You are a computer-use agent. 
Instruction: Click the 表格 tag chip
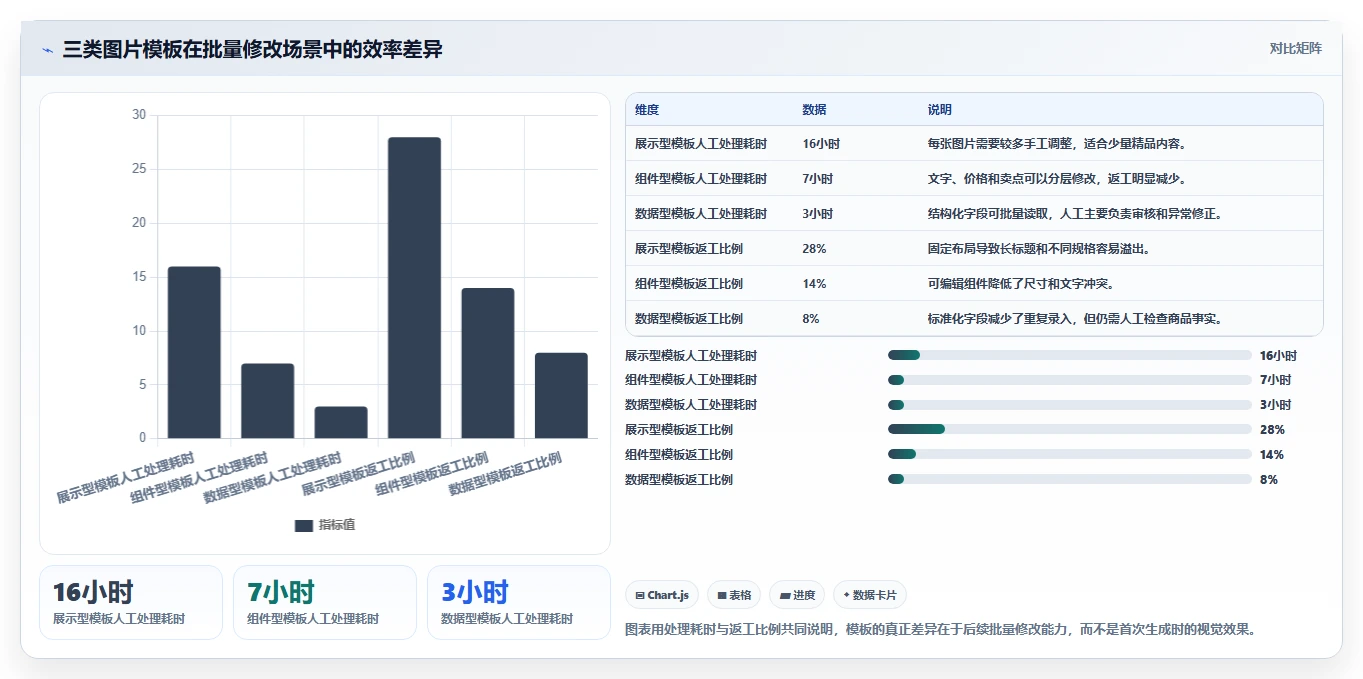(734, 595)
